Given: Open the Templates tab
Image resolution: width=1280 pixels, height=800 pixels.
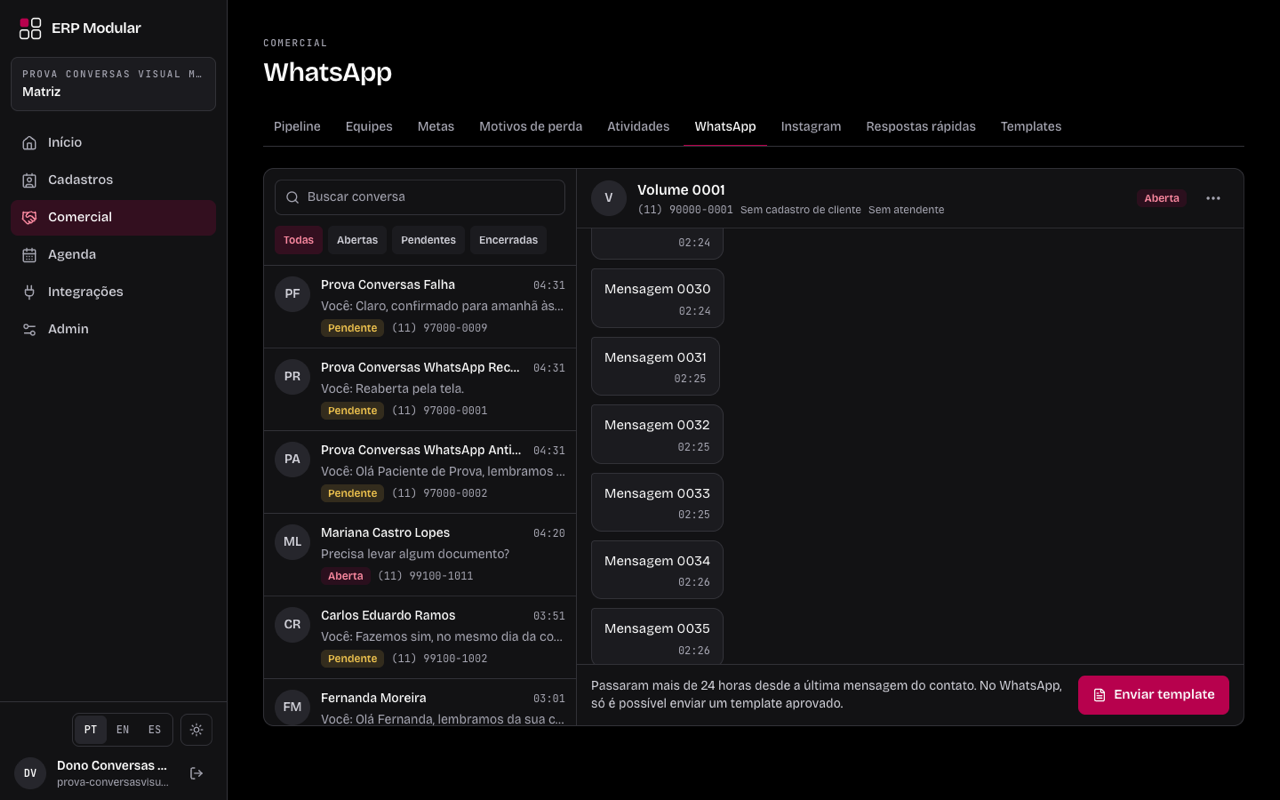Looking at the screenshot, I should tap(1031, 127).
